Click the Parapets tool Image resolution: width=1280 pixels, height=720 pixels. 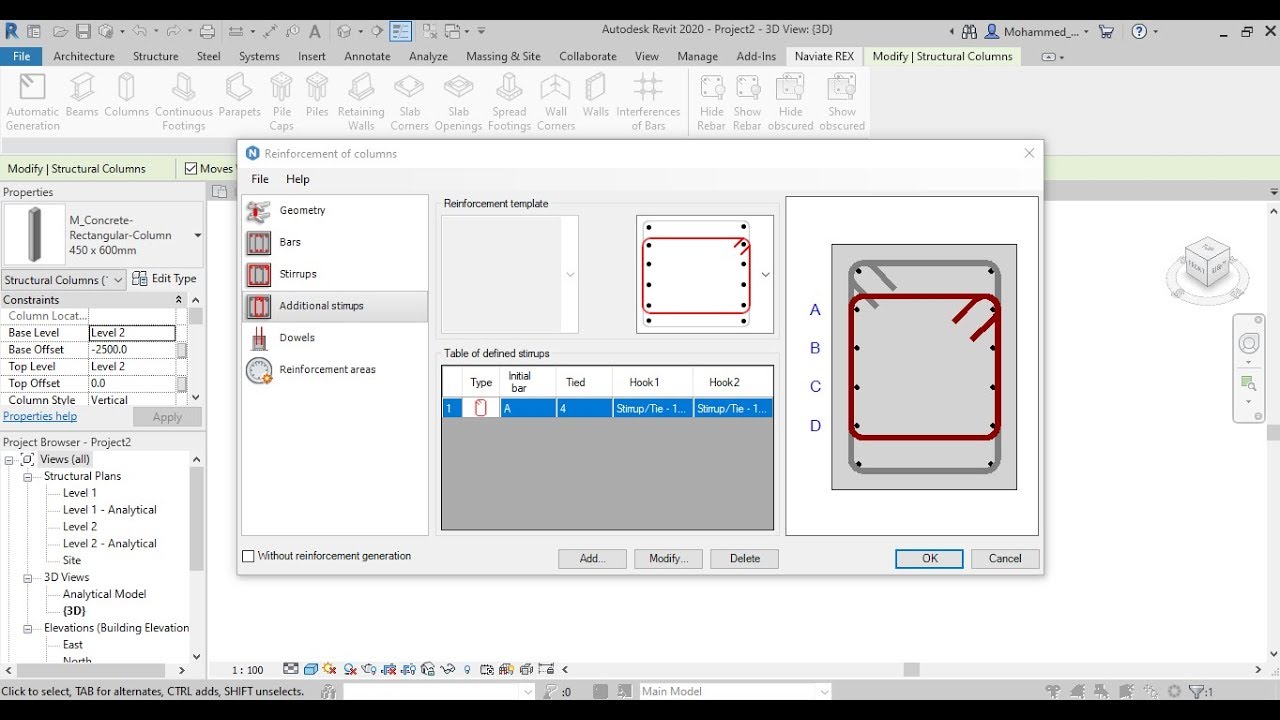240,96
